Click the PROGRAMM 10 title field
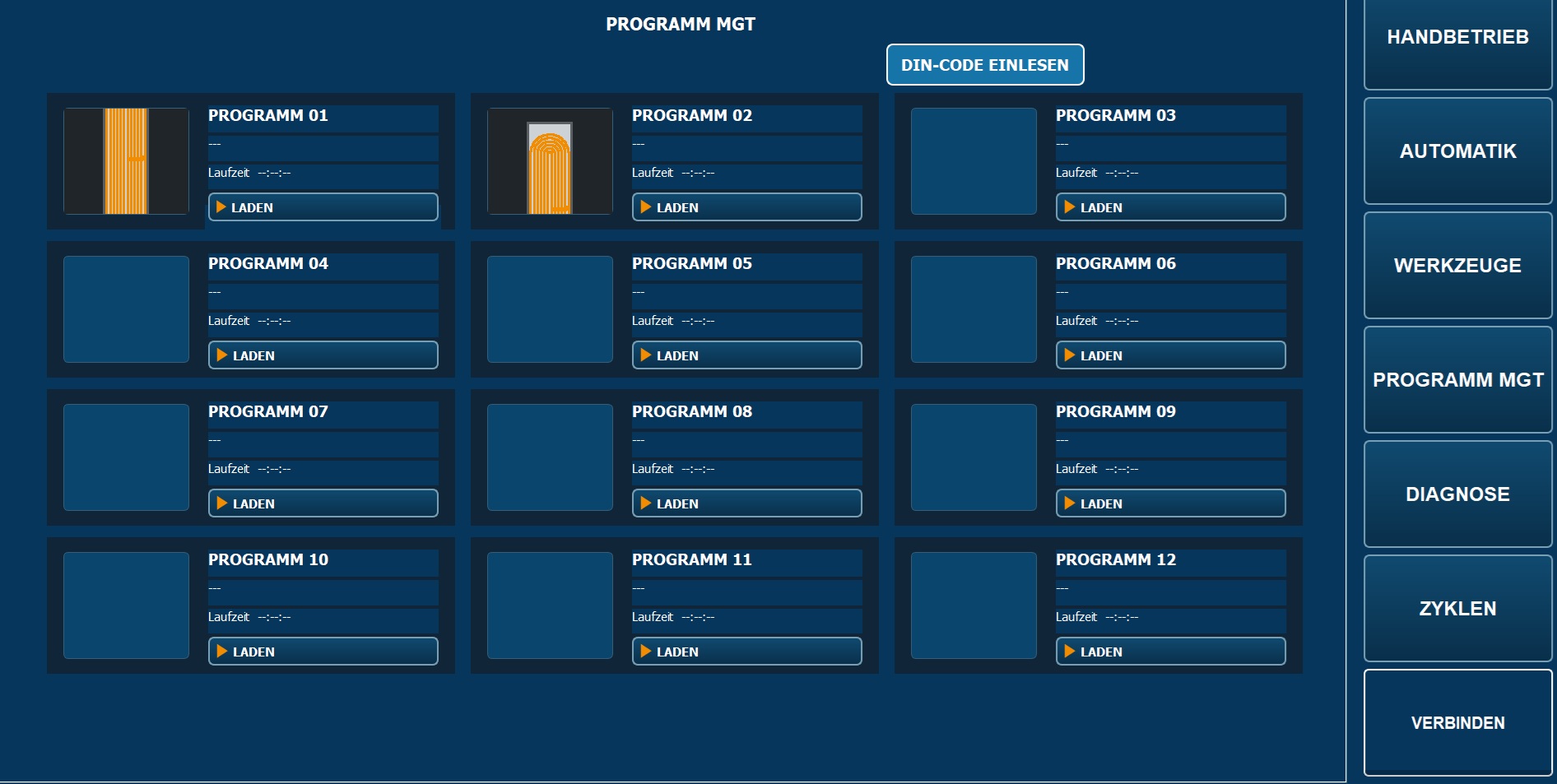This screenshot has width=1557, height=784. click(323, 562)
